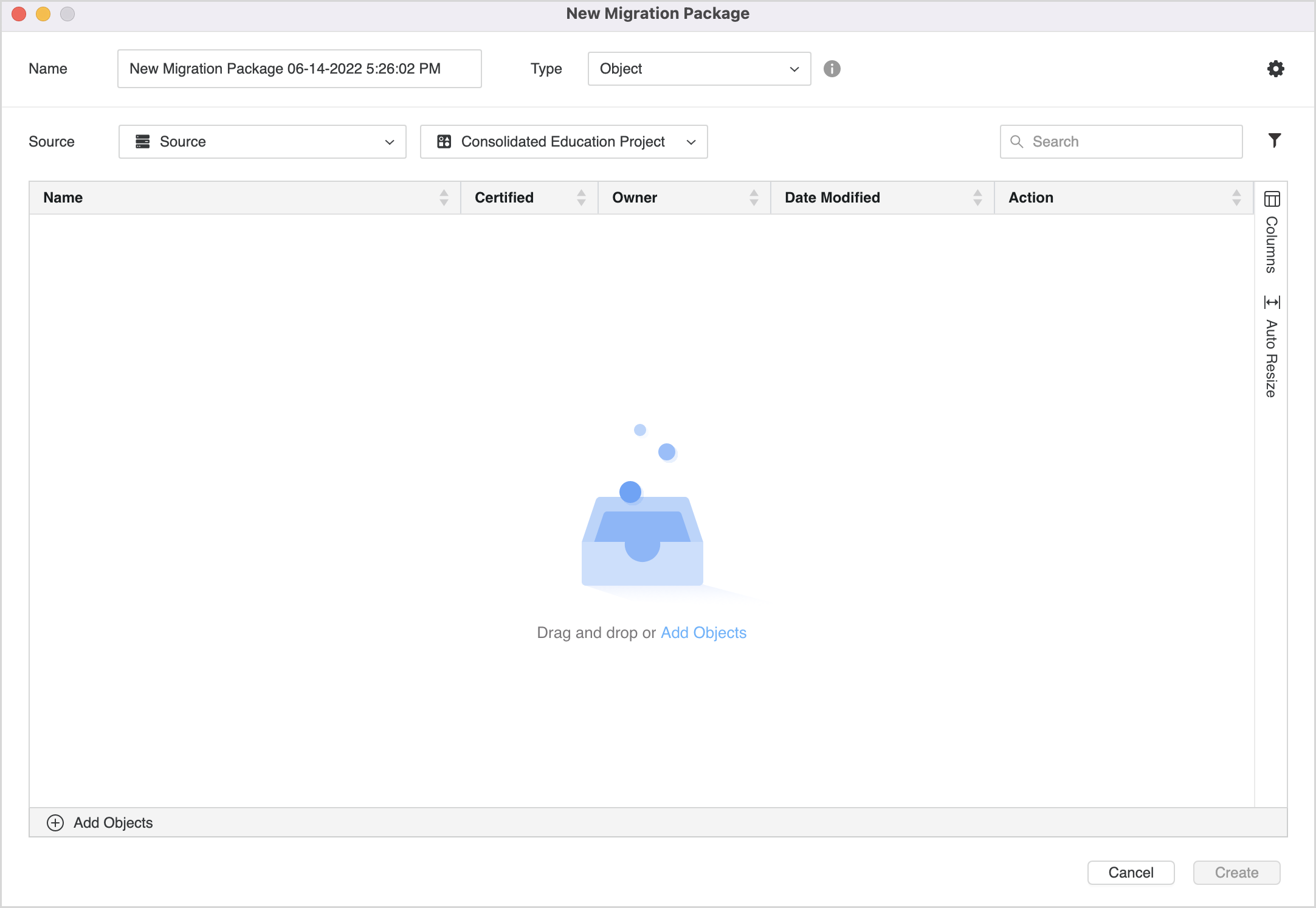Click the Columns panel icon
Screen dimensions: 1316x908
pos(1272,199)
